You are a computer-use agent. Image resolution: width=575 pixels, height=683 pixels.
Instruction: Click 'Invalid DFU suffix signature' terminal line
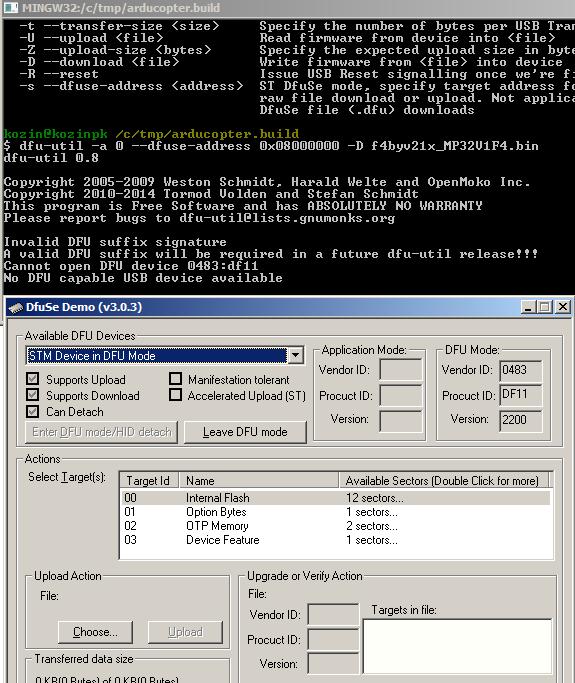[x=115, y=242]
